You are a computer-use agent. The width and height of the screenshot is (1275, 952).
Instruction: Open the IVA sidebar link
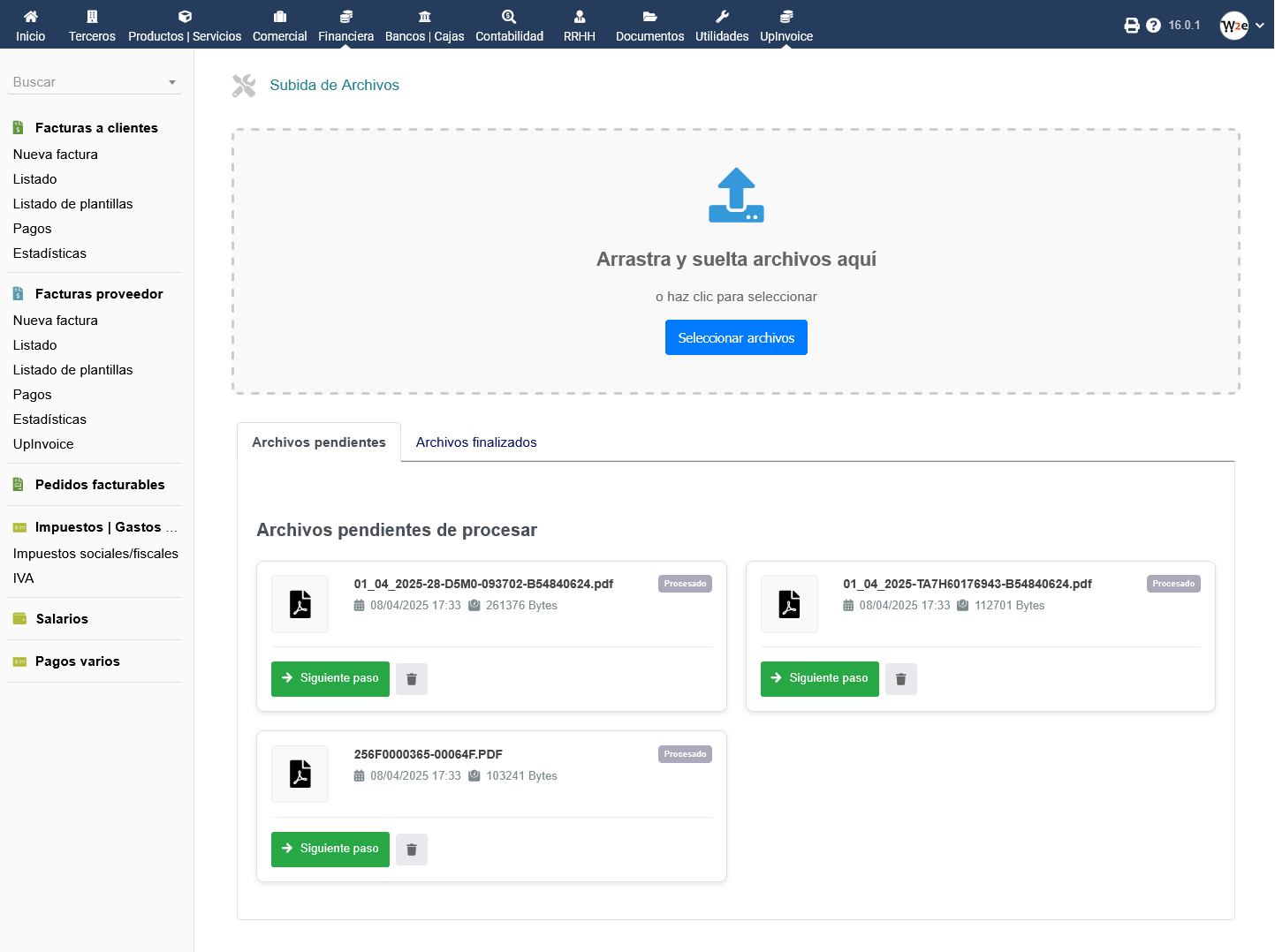tap(24, 578)
